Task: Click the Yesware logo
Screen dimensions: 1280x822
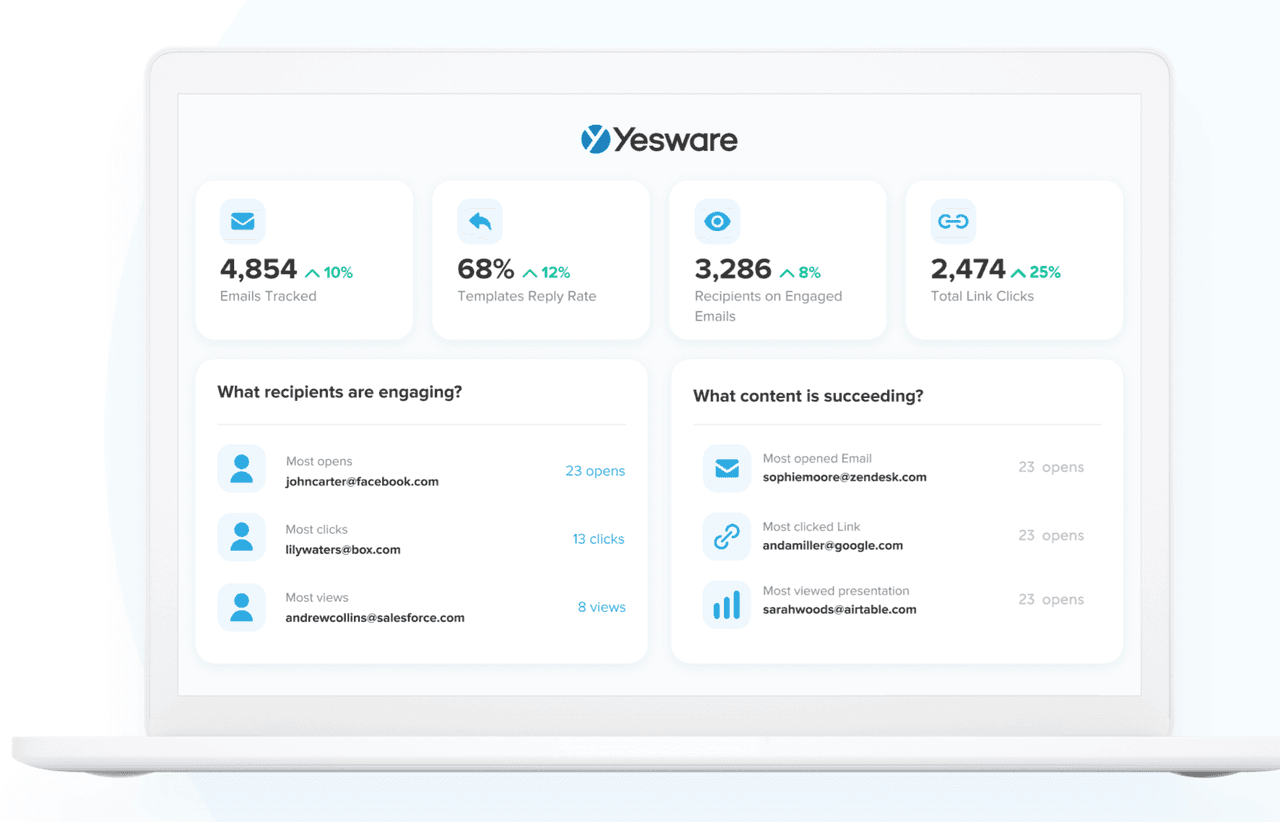Action: (659, 139)
